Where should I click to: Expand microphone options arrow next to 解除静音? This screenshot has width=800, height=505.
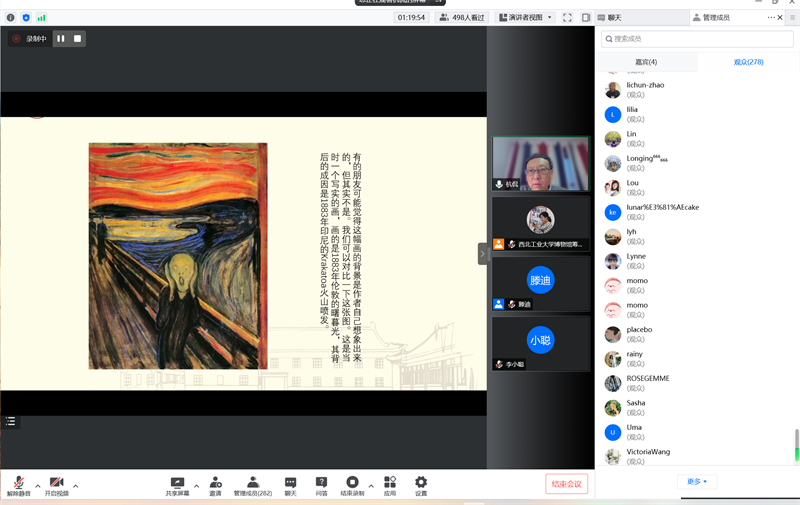(38, 486)
